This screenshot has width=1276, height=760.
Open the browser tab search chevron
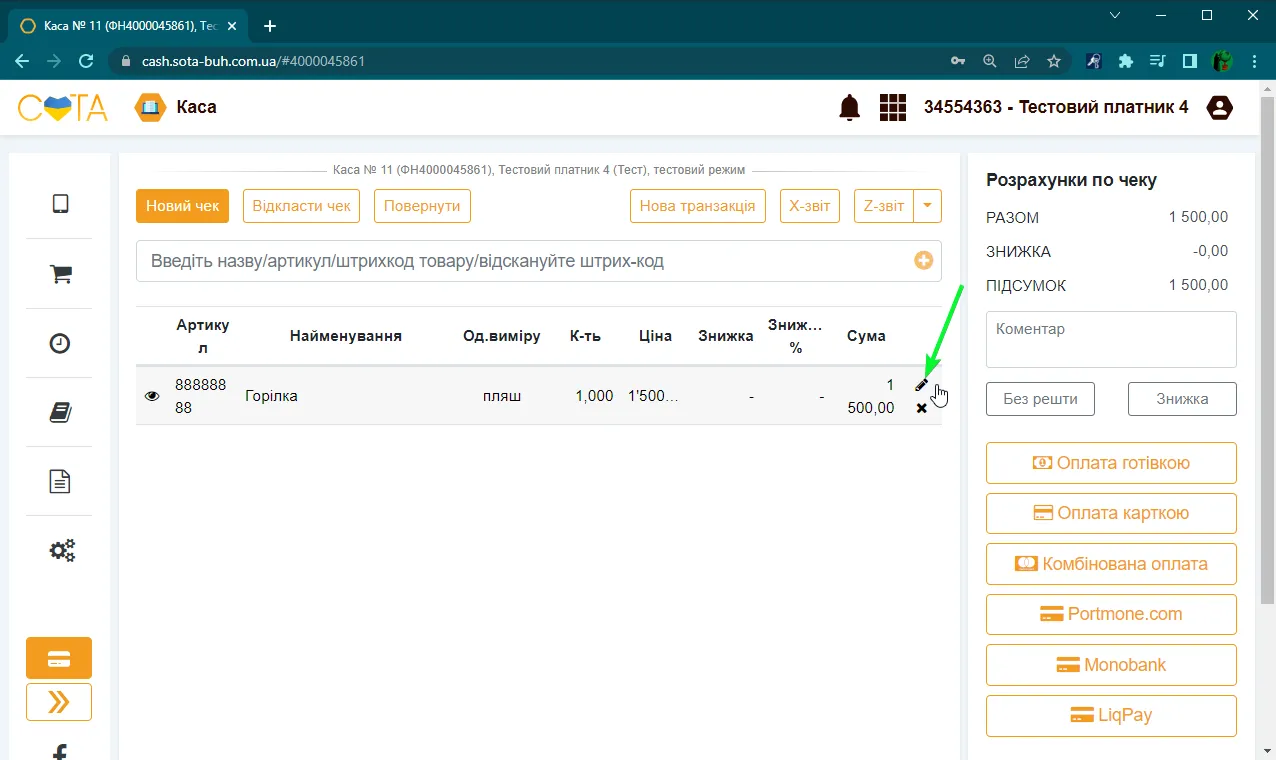[x=1116, y=15]
